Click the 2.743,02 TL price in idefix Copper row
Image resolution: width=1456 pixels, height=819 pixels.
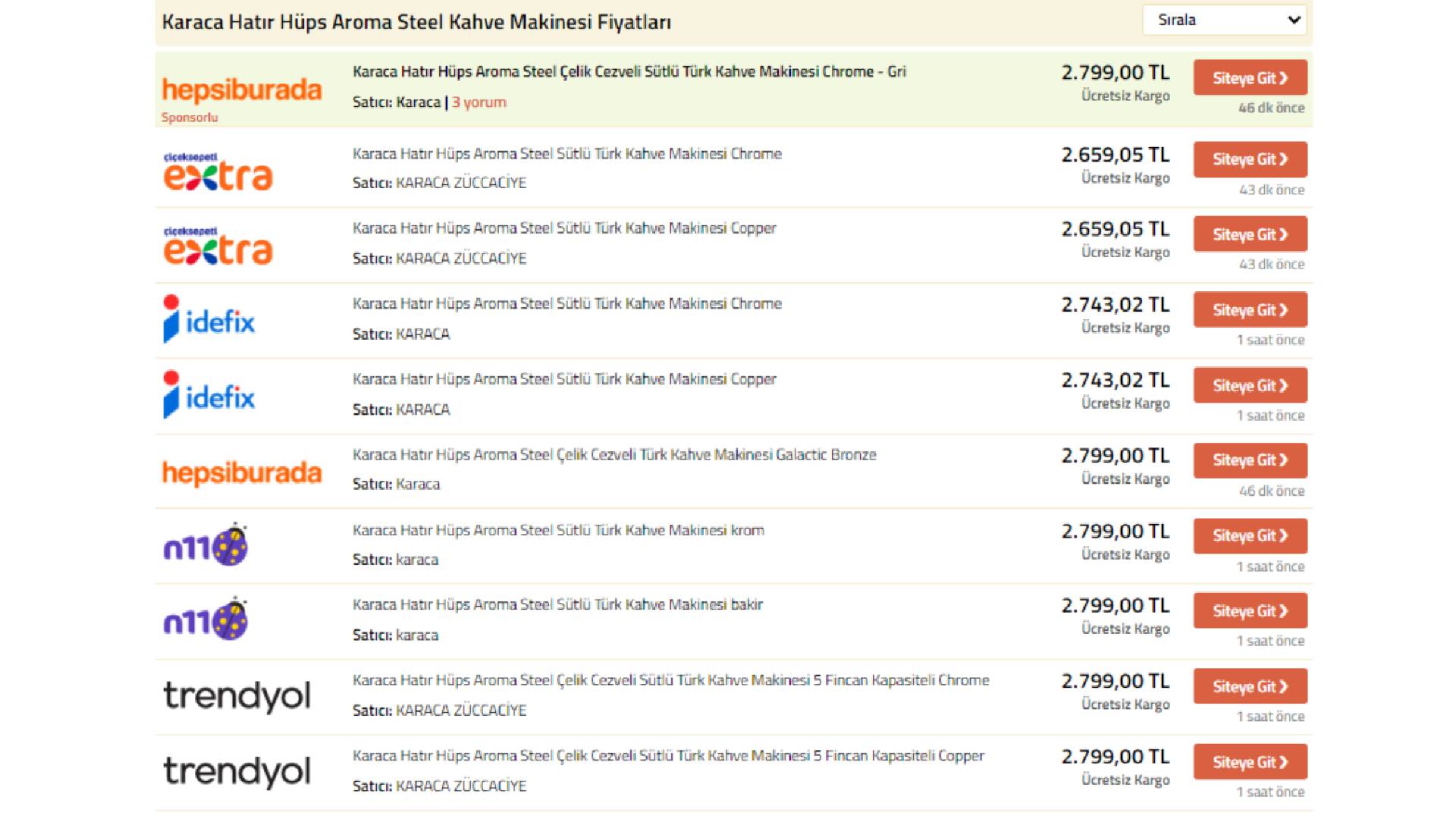1116,380
